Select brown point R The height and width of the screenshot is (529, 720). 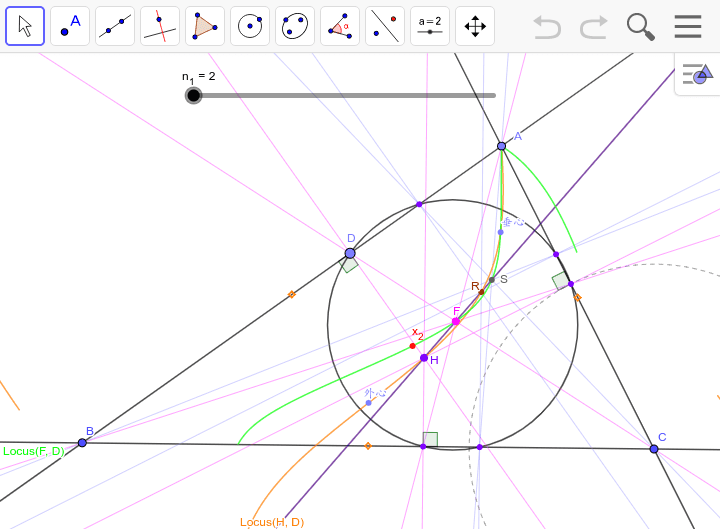coord(481,292)
